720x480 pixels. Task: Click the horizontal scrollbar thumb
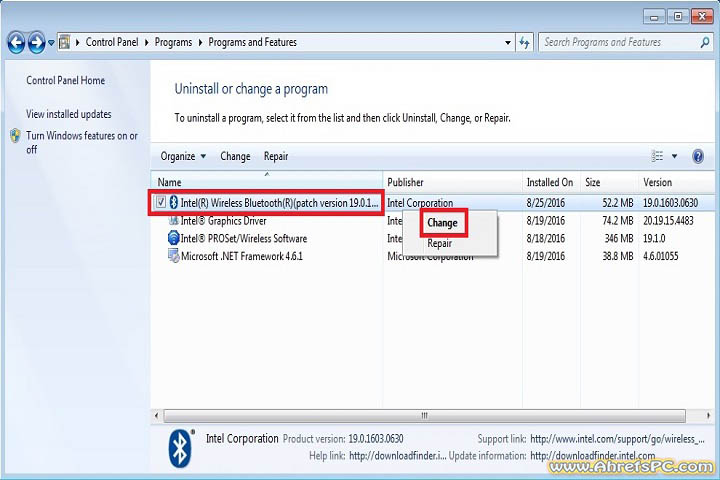(x=424, y=416)
